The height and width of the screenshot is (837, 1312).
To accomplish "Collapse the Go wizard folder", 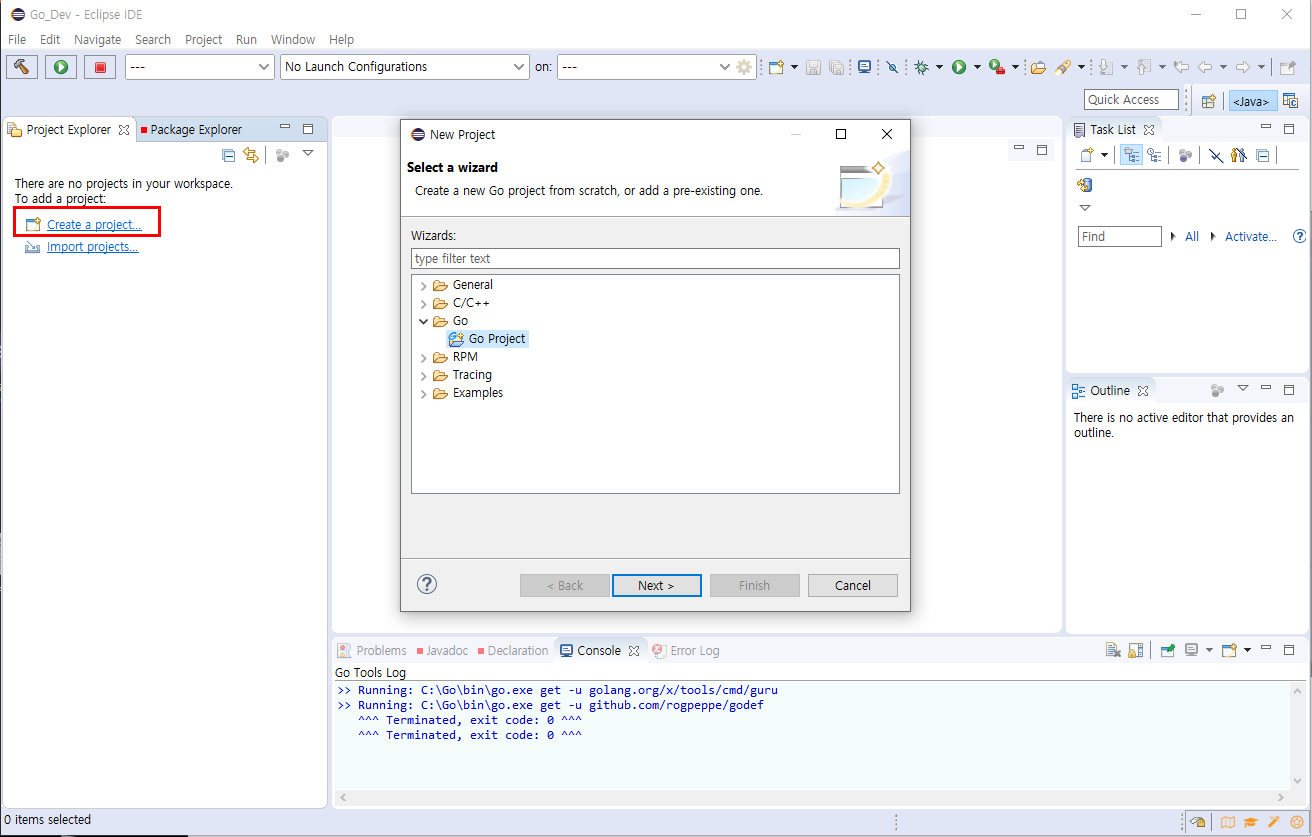I will (424, 322).
